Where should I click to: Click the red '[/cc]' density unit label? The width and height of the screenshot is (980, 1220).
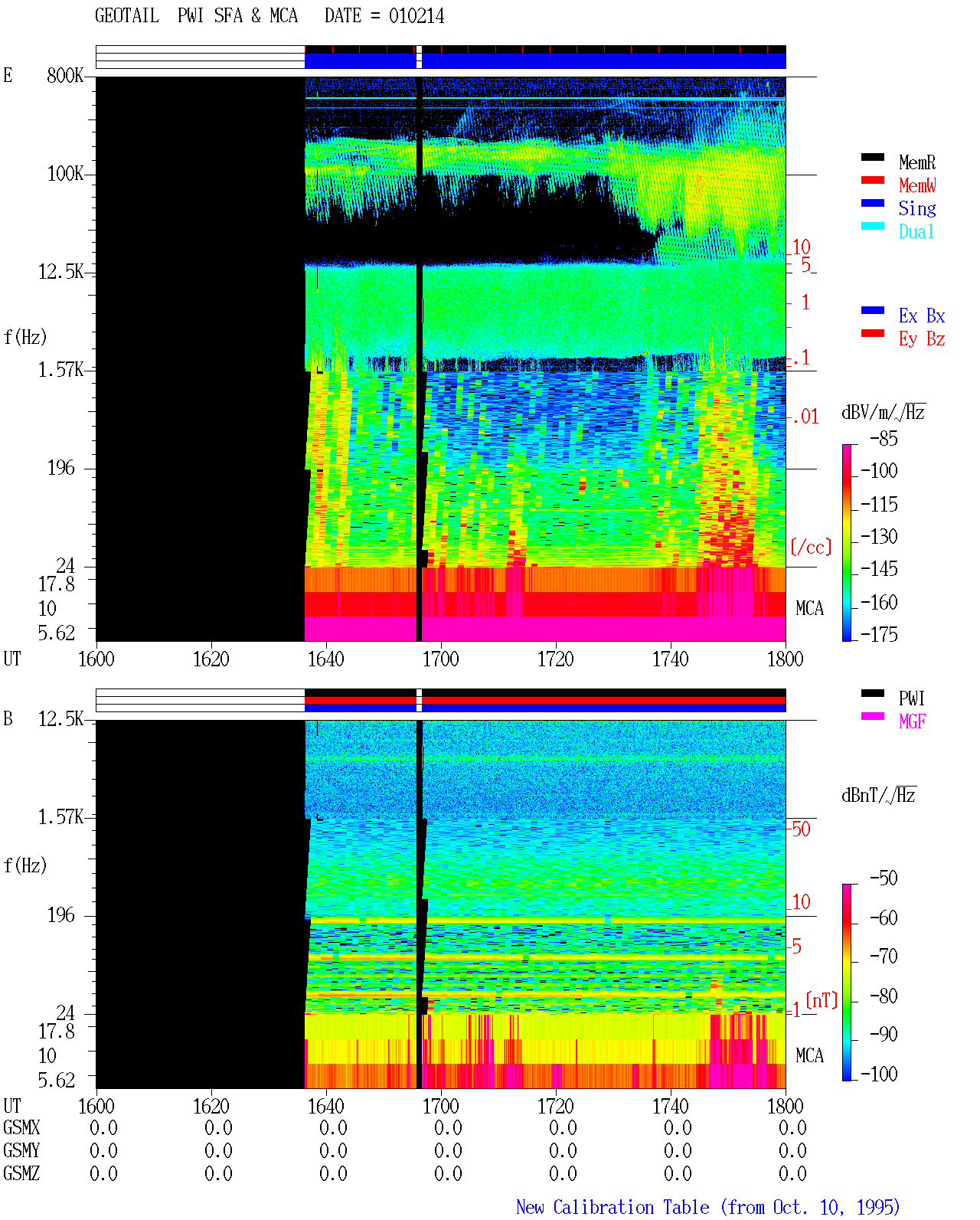[x=811, y=547]
